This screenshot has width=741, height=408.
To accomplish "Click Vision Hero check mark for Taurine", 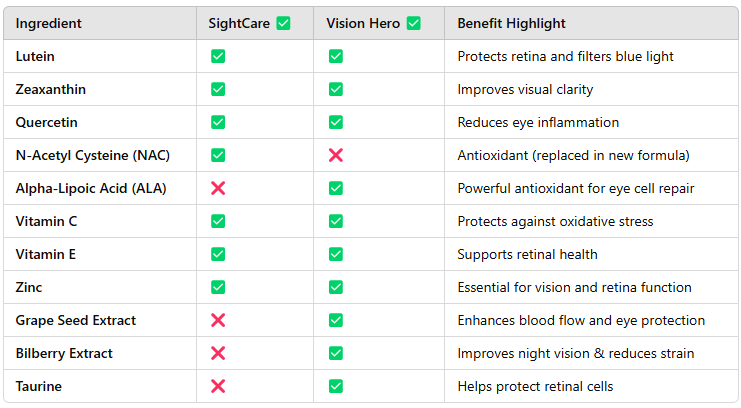I will (x=336, y=386).
